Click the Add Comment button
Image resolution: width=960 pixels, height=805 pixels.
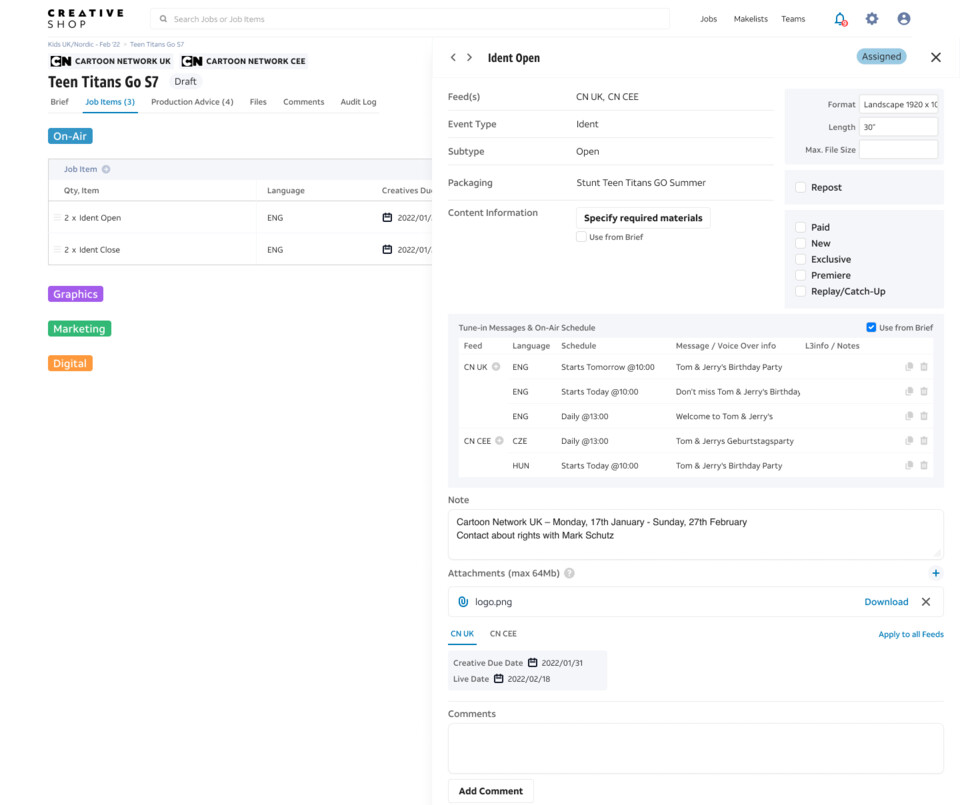(491, 791)
